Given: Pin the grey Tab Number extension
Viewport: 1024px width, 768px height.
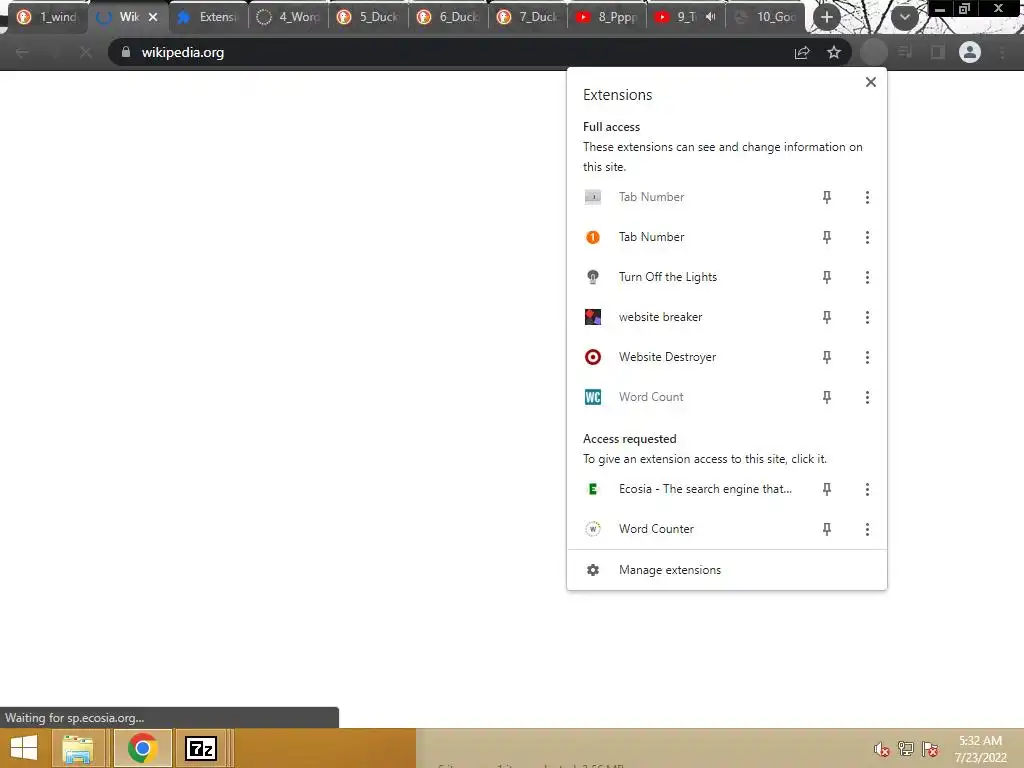Looking at the screenshot, I should pos(827,197).
